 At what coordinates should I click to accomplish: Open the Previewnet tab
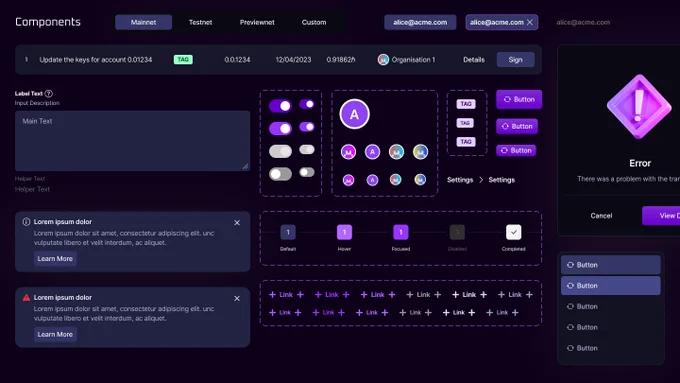coord(257,22)
